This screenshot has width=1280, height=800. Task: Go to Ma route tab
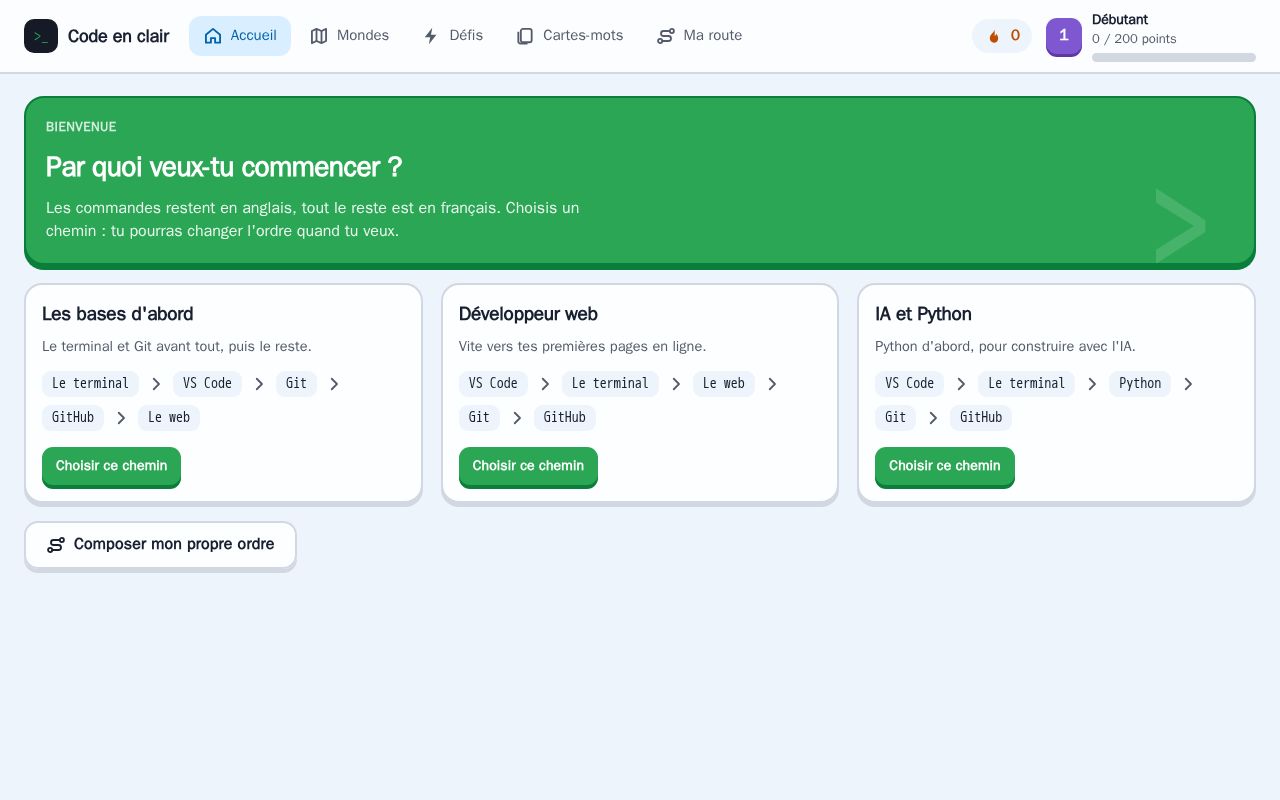tap(699, 36)
